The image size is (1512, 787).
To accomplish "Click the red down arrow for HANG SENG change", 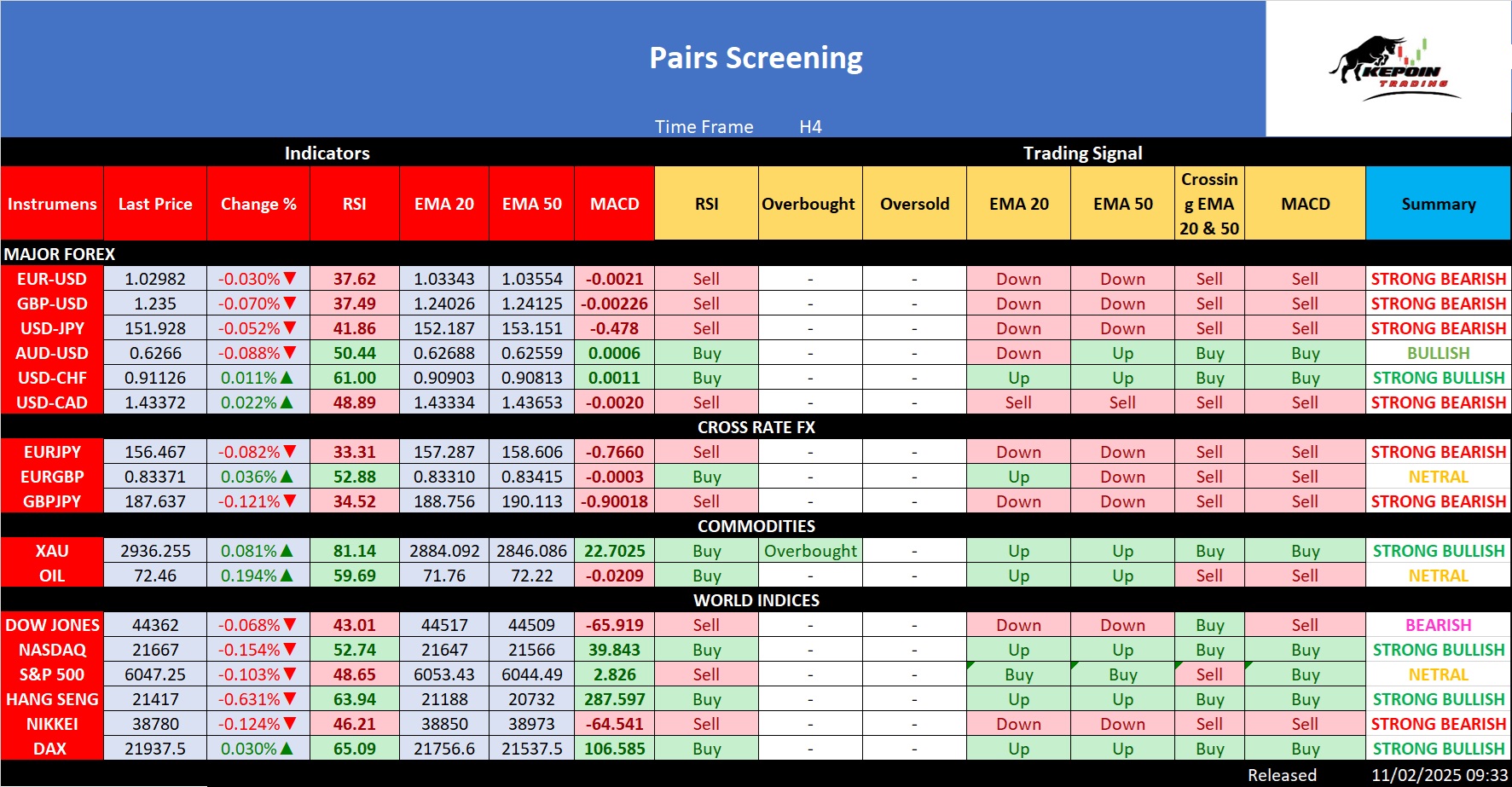I will point(290,699).
